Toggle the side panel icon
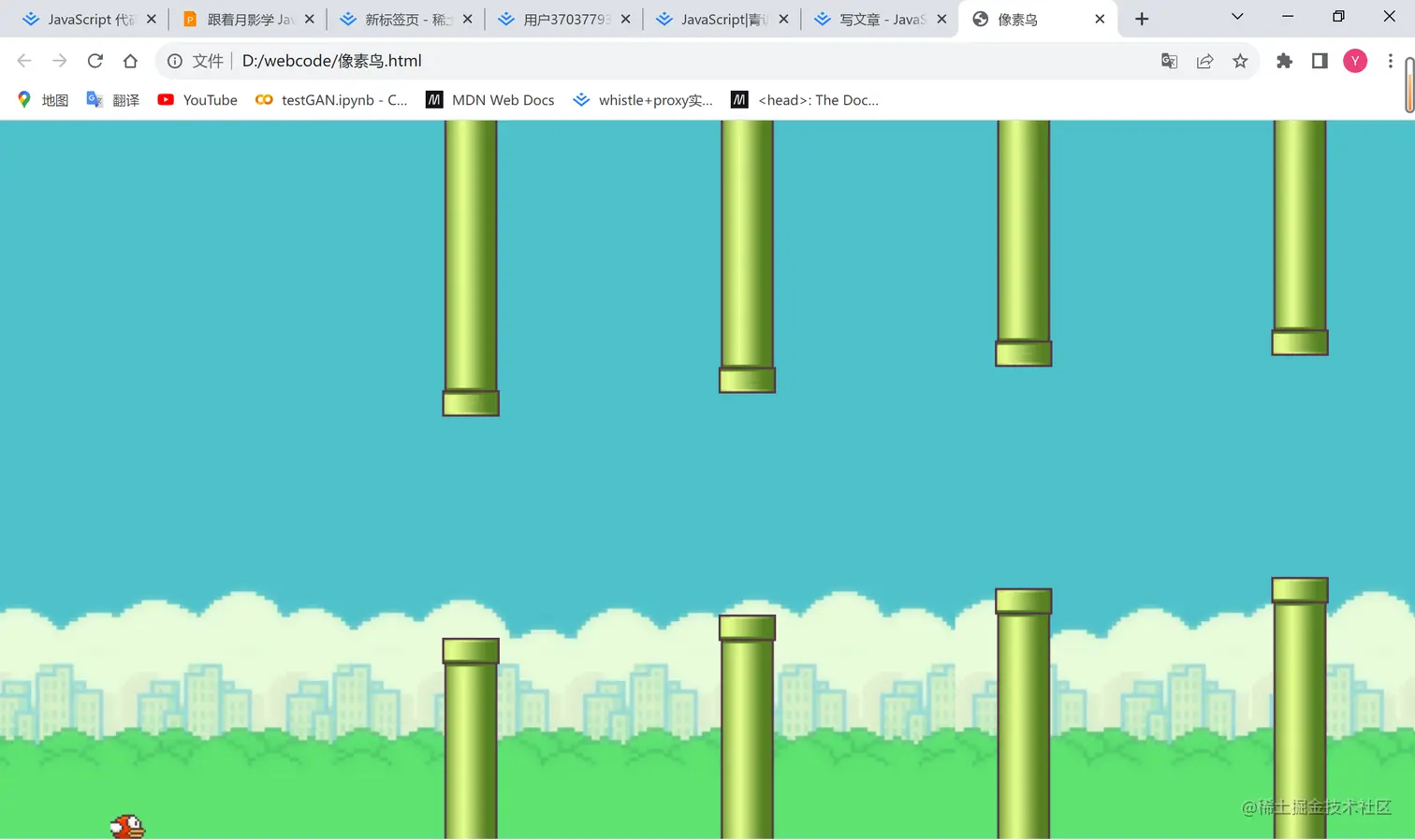 pos(1320,61)
